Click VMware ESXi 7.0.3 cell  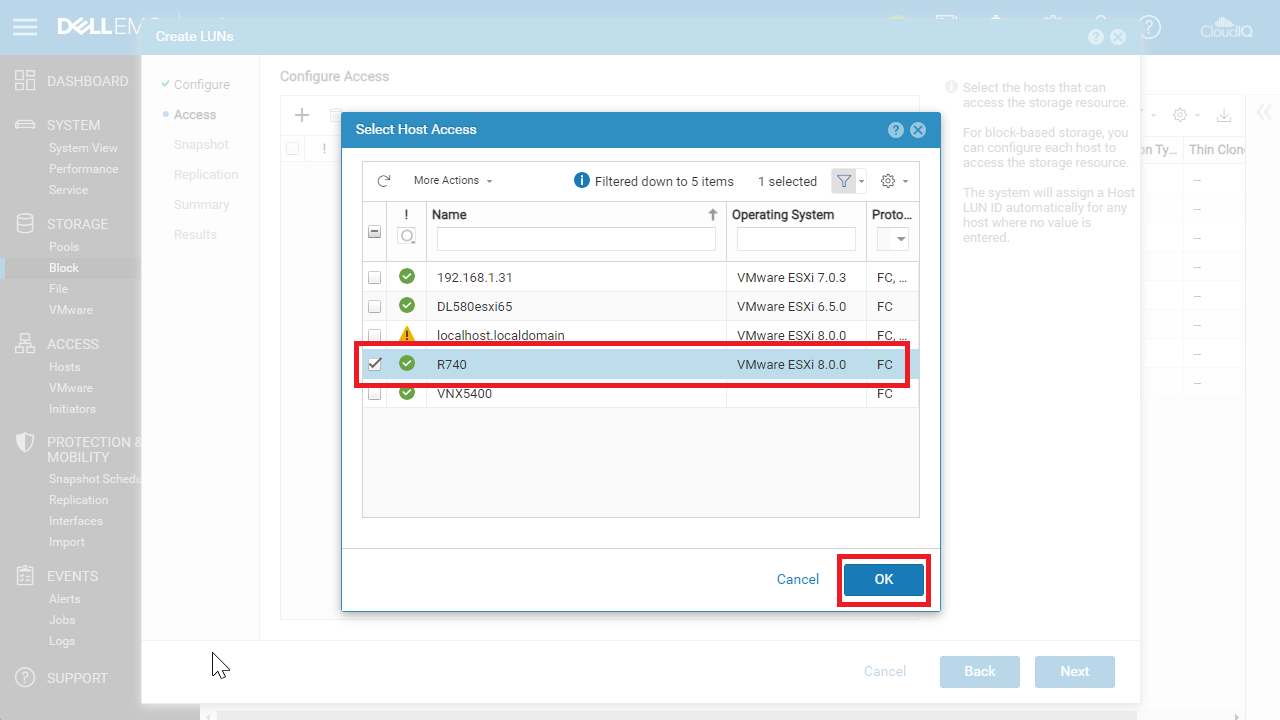point(791,278)
